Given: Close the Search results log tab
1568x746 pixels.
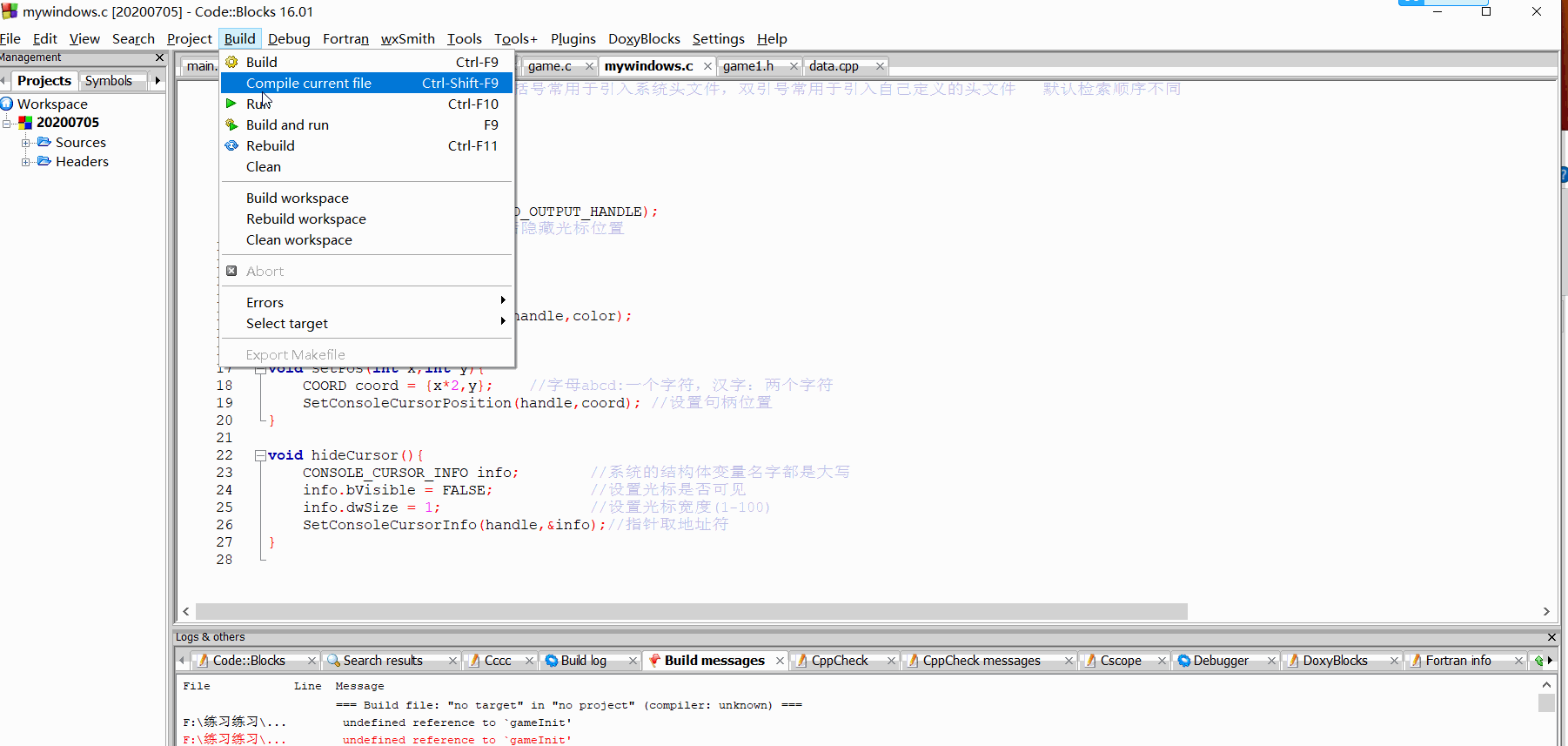Looking at the screenshot, I should (x=452, y=661).
